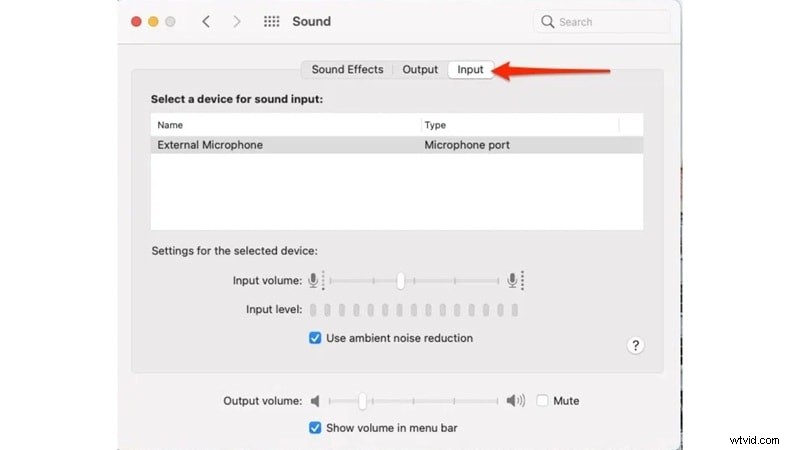The height and width of the screenshot is (450, 800).
Task: Sort devices by Name column header
Action: [285, 125]
